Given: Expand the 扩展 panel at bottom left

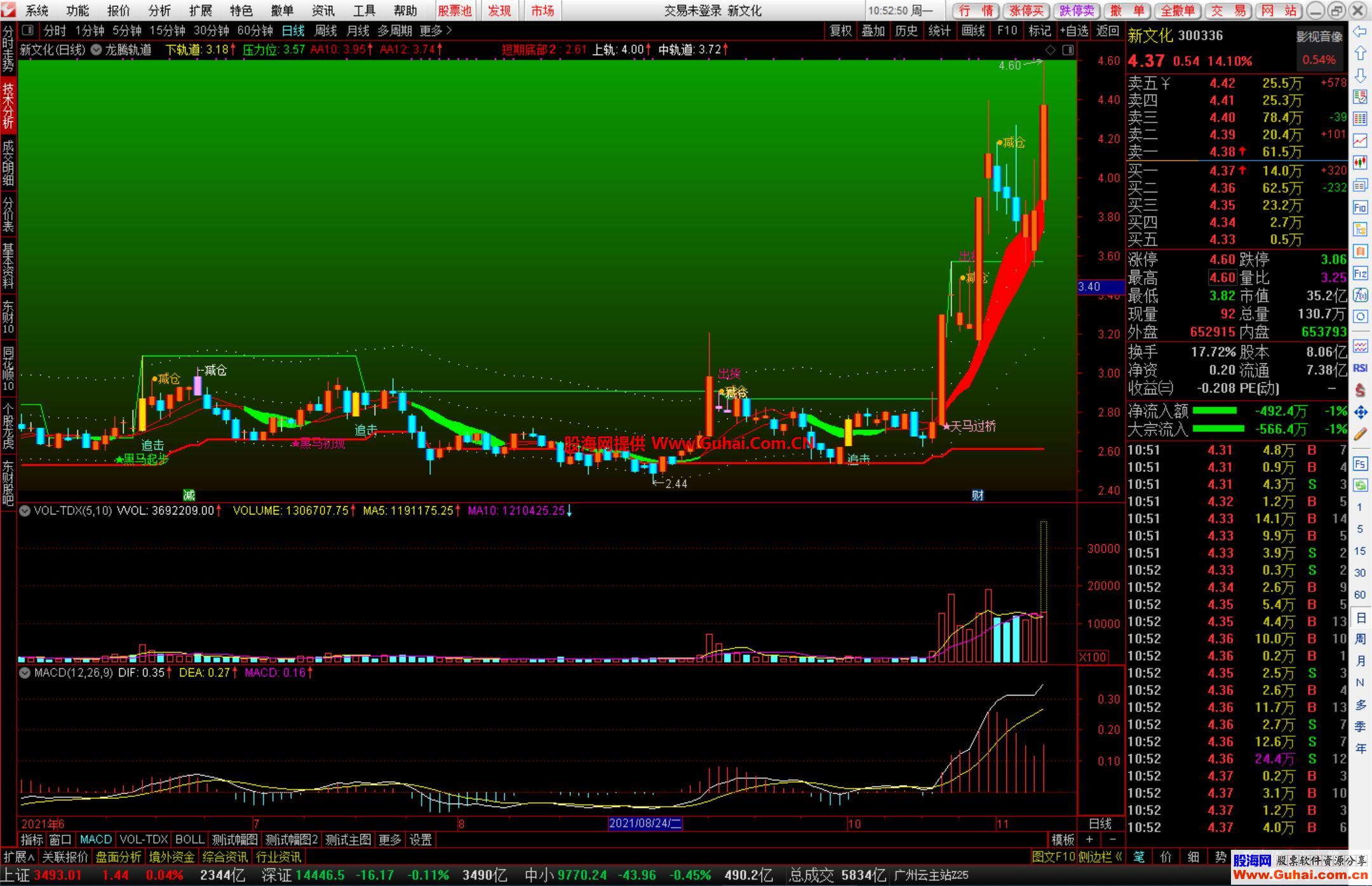Looking at the screenshot, I should [19, 857].
